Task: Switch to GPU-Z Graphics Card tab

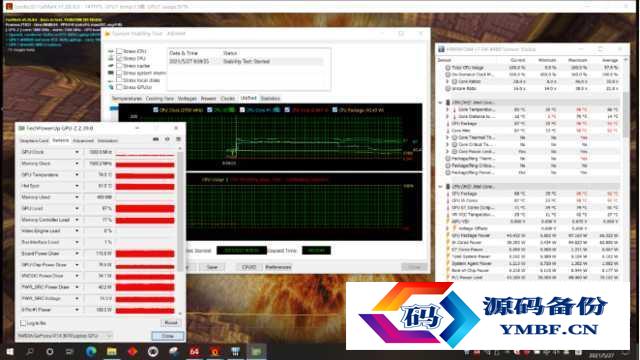Action: [34, 141]
